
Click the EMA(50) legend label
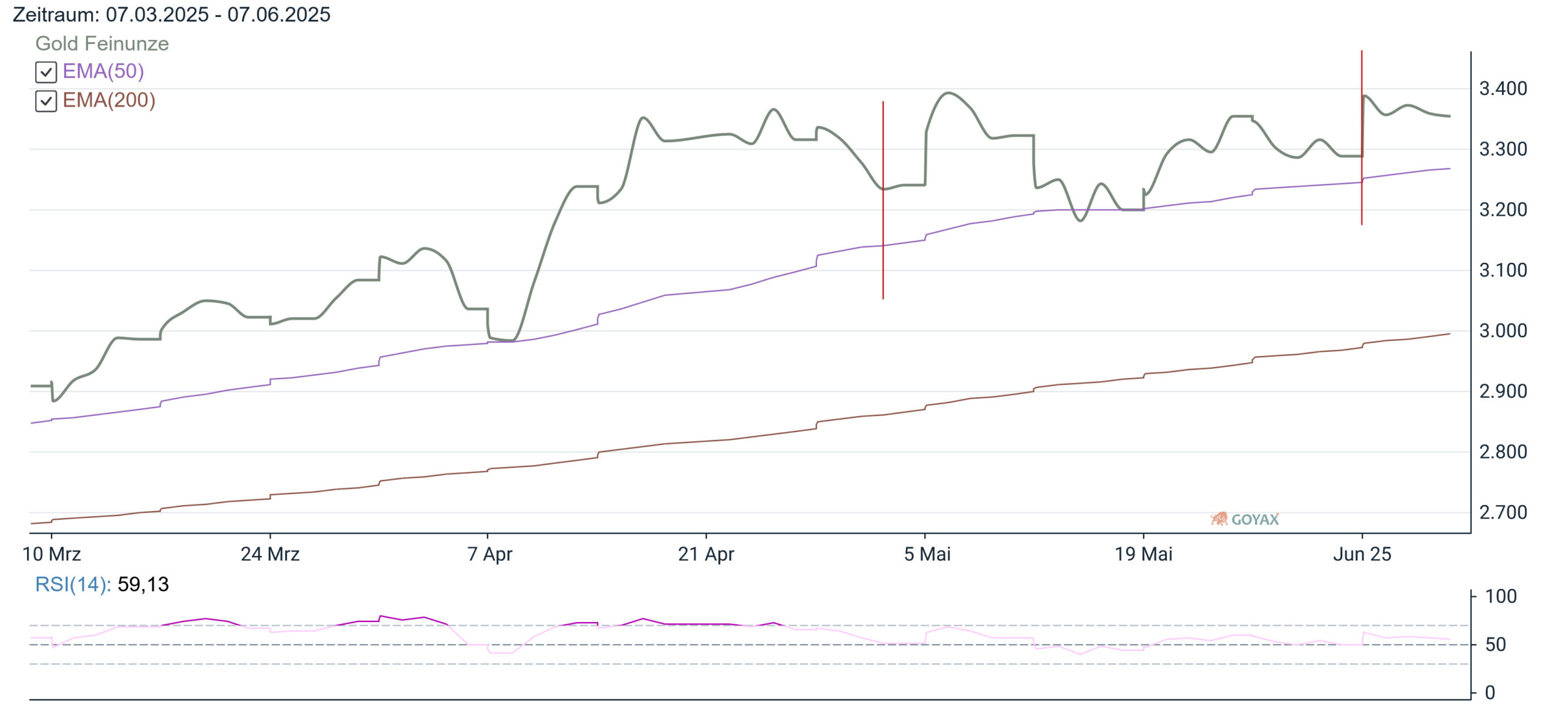(x=104, y=72)
